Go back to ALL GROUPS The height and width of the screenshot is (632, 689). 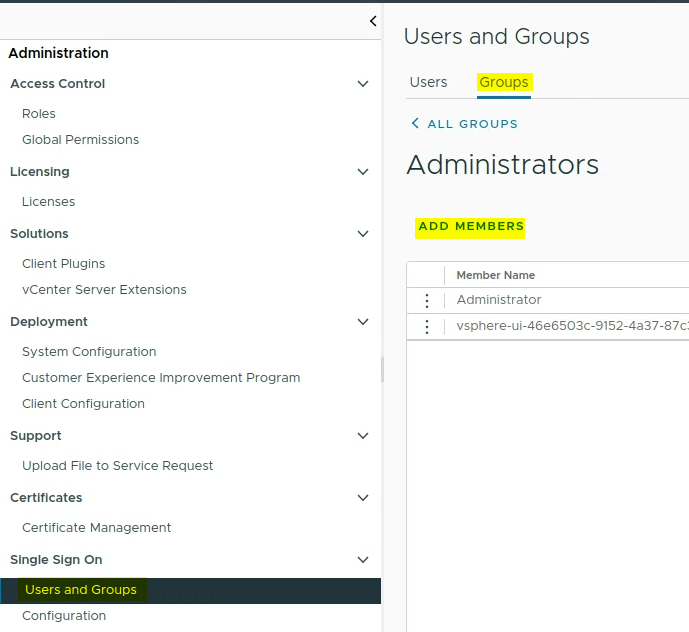pyautogui.click(x=464, y=124)
